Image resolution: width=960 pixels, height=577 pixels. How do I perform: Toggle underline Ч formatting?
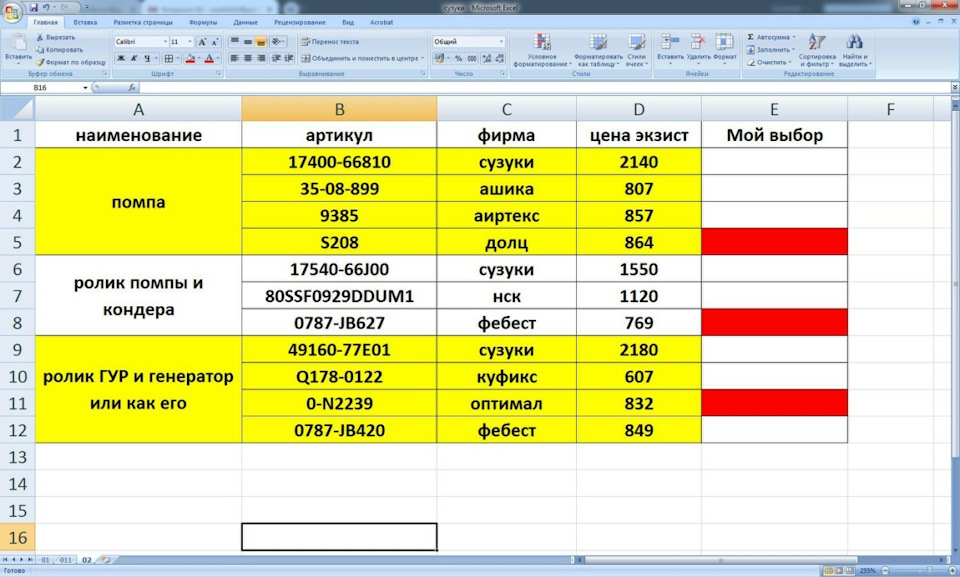(x=147, y=58)
